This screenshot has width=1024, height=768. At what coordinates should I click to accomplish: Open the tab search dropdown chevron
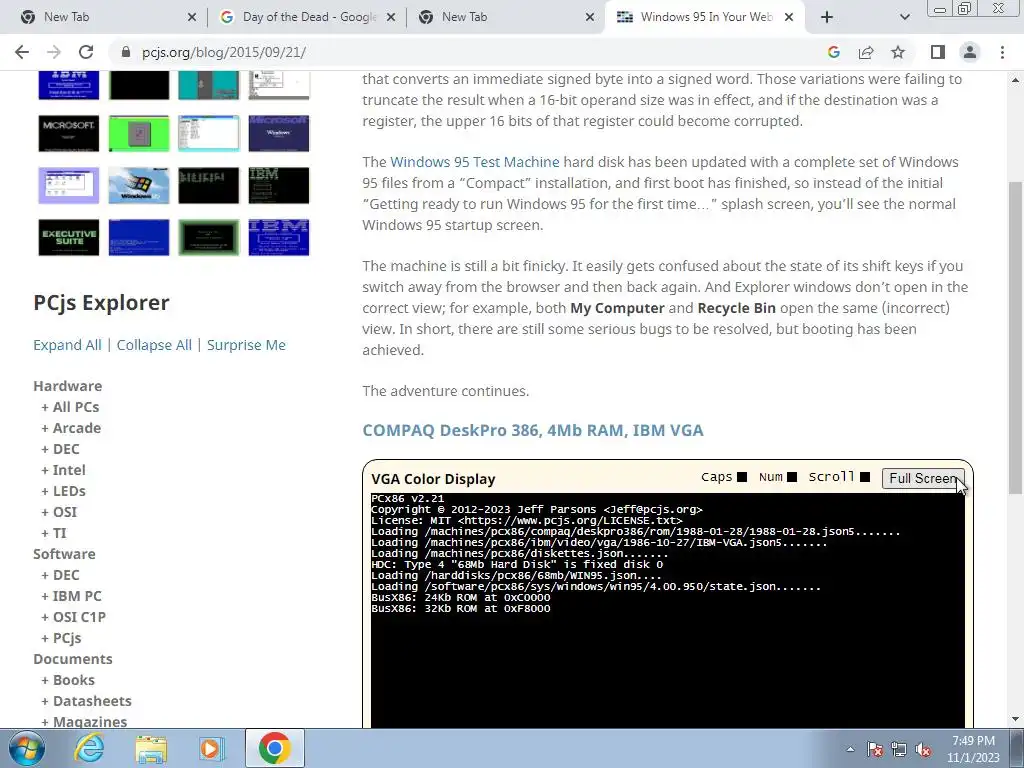(x=904, y=17)
